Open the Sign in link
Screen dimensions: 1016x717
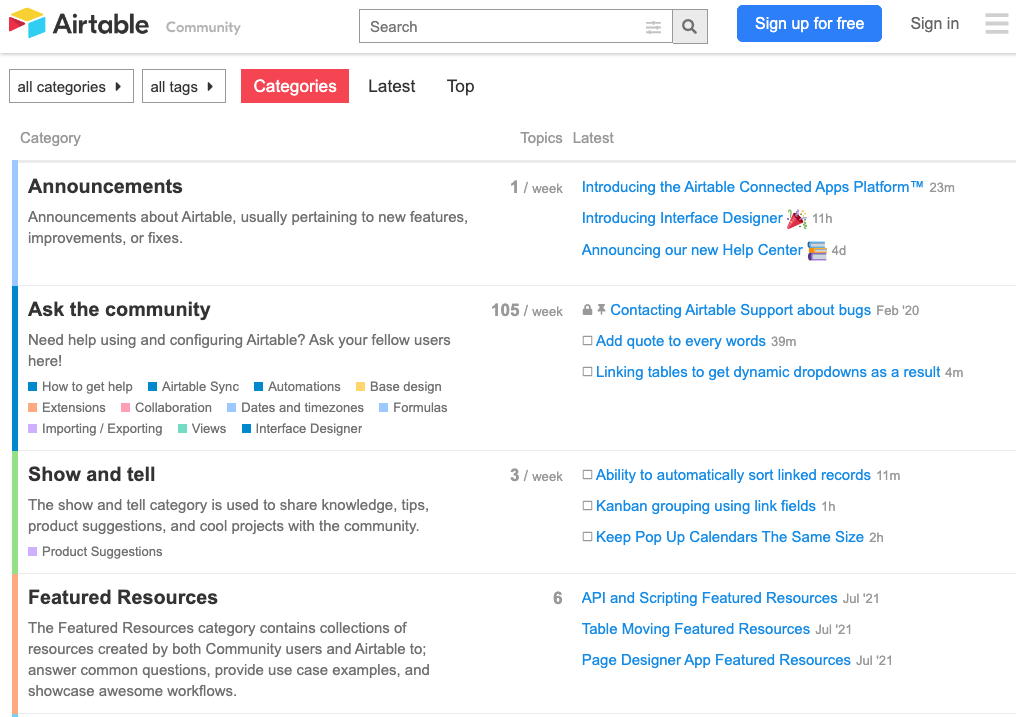pyautogui.click(x=934, y=23)
